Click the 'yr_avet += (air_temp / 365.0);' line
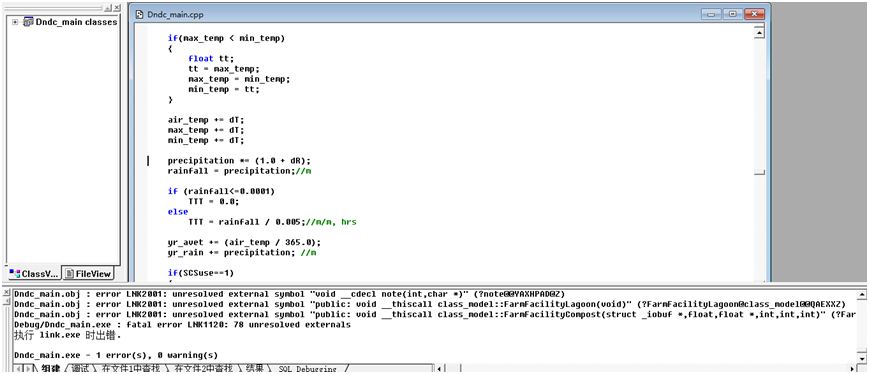Screen dimensions: 869x374 coord(244,242)
